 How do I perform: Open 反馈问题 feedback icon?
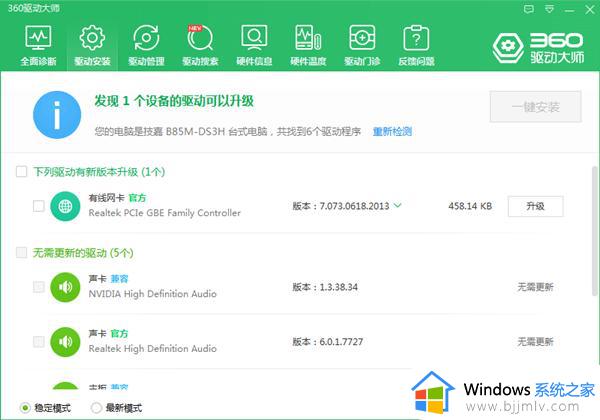(416, 37)
